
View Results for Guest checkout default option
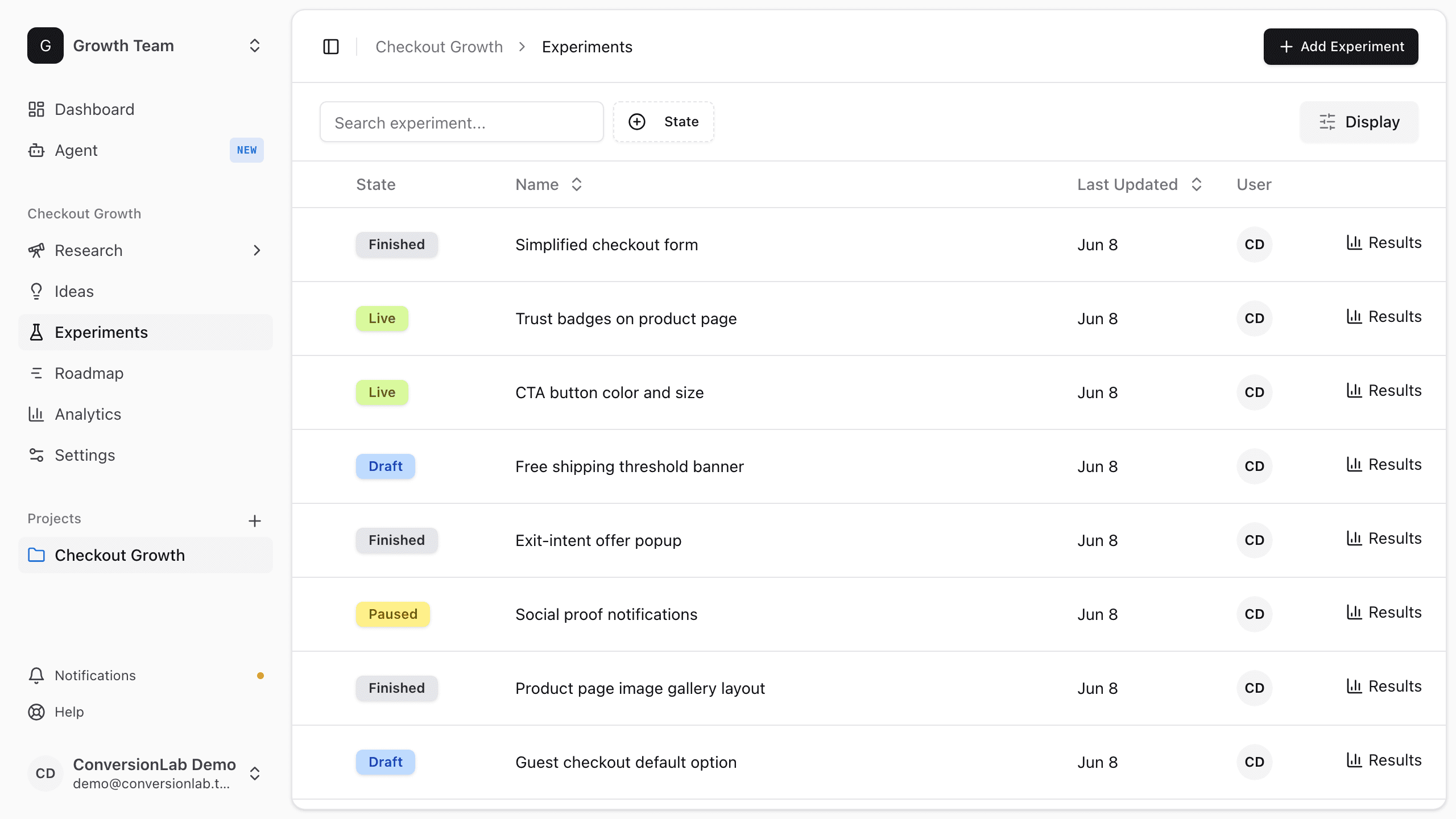[1384, 760]
